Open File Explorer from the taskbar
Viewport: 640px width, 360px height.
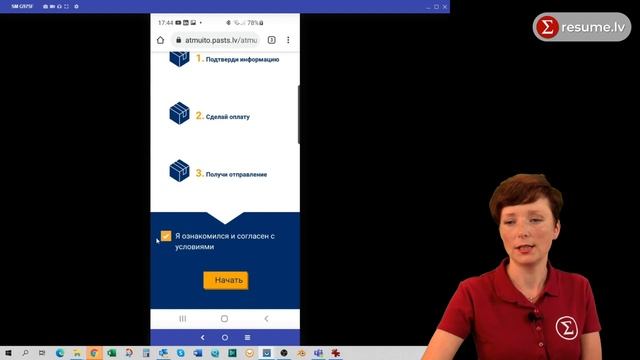[77, 353]
